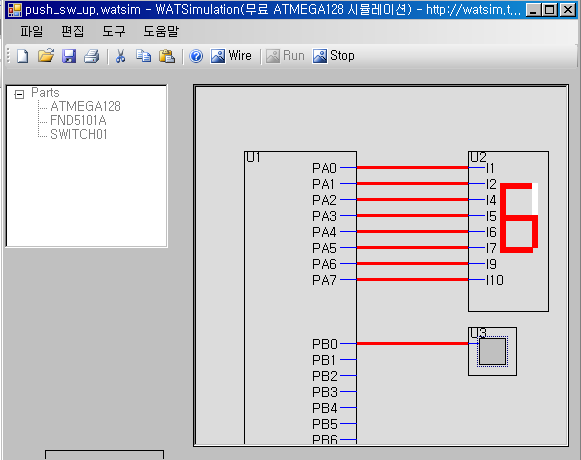This screenshot has height=460, width=581.
Task: Open the 도움말 menu
Action: (x=161, y=31)
